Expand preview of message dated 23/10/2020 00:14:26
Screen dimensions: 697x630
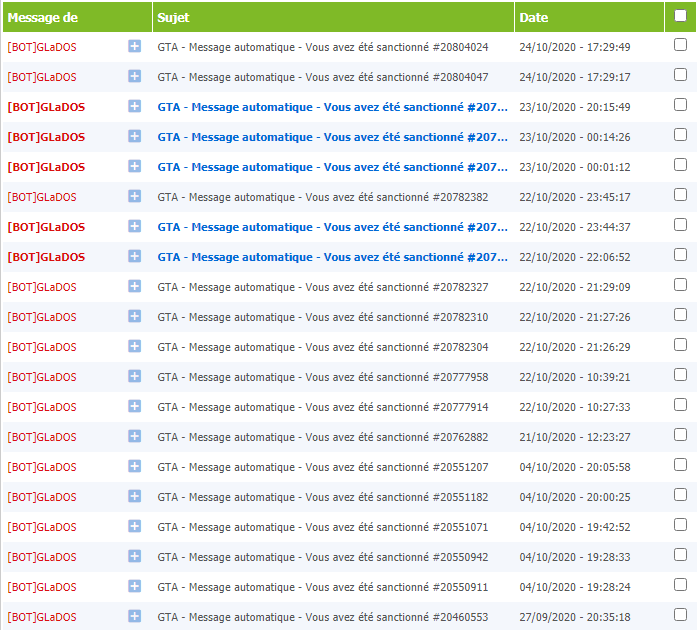135,136
